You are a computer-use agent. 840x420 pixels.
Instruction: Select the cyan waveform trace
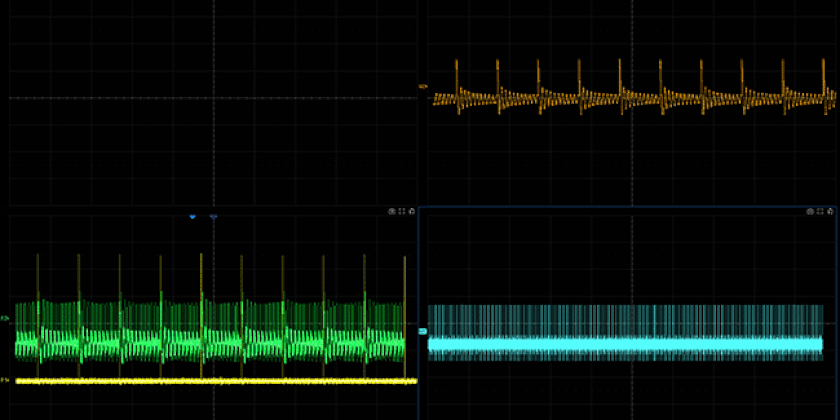[630, 343]
